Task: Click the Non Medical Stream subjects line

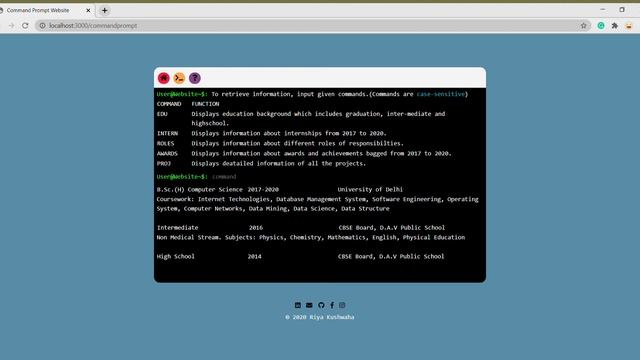Action: 311,238
